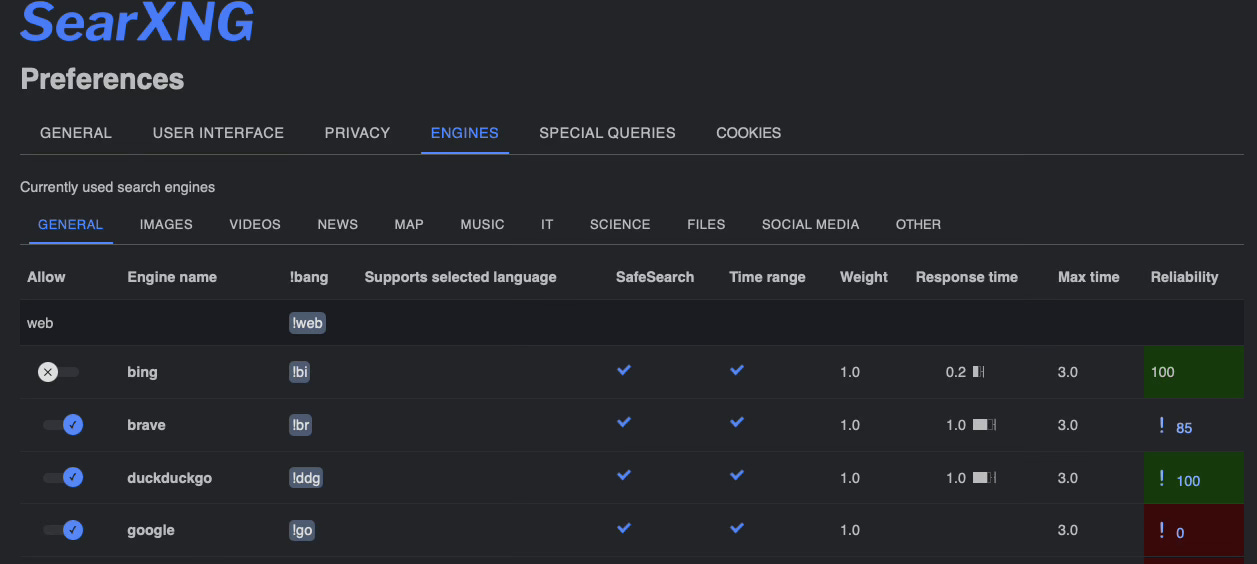The height and width of the screenshot is (564, 1257).
Task: Click duckduckgo's Time range checkmark icon
Action: [x=737, y=475]
